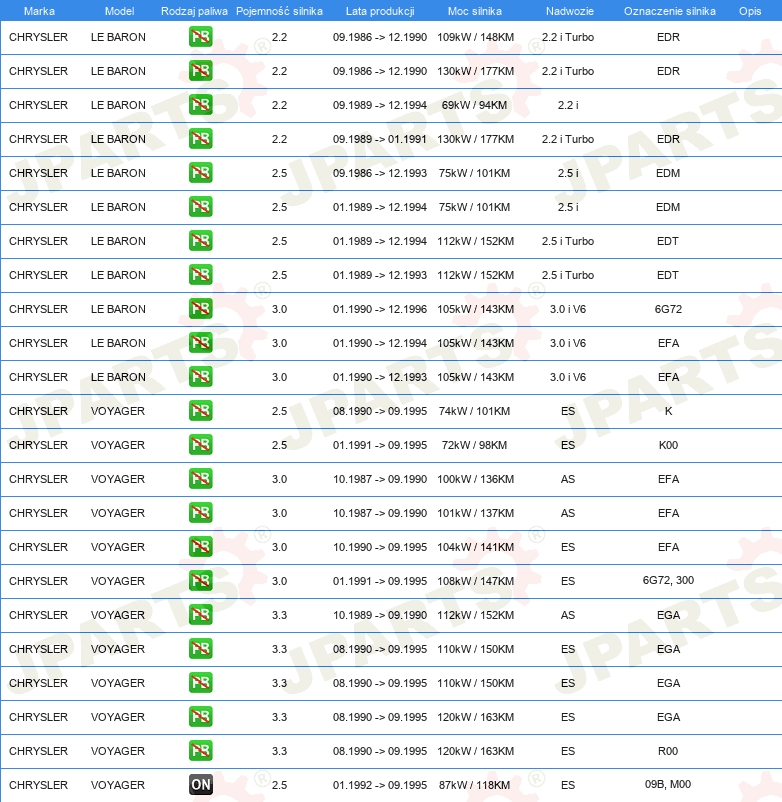Click the Nadwozie column header
782x802 pixels.
[568, 11]
